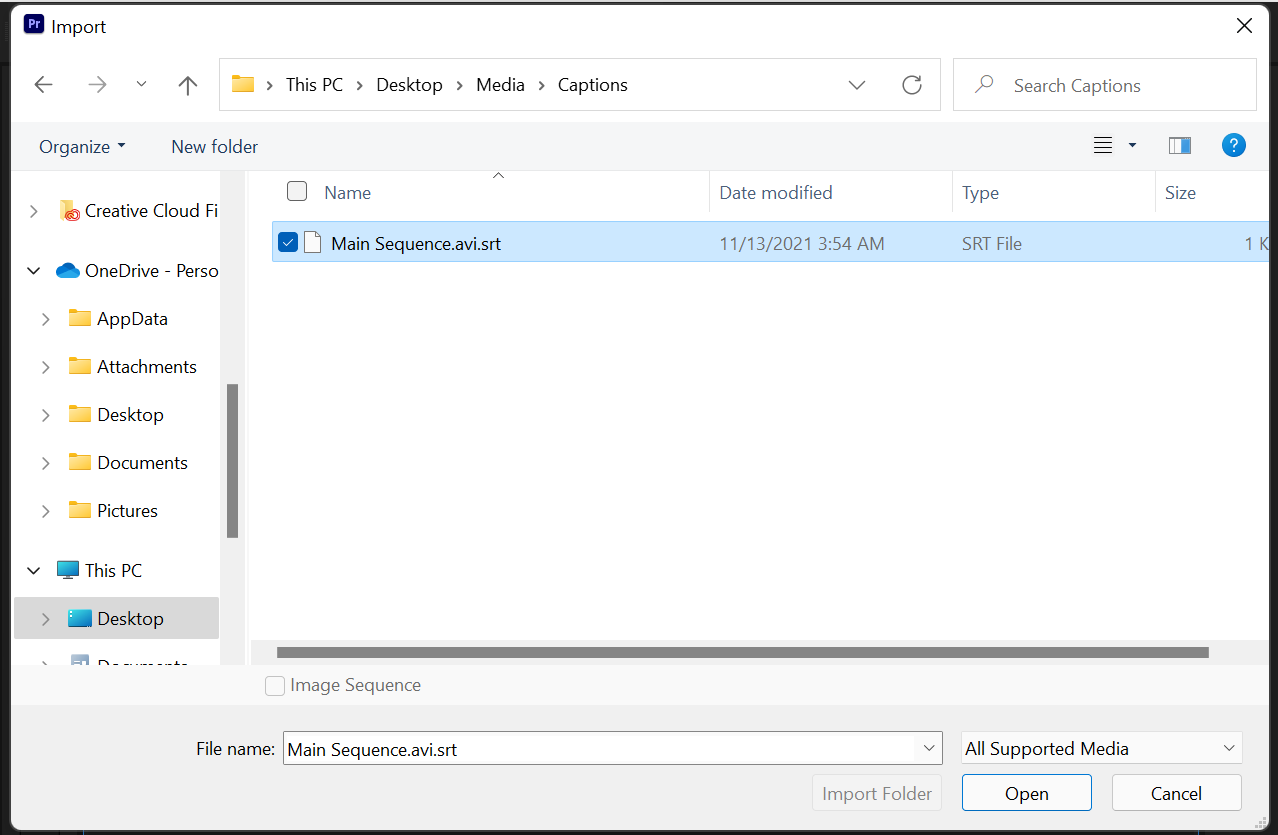Viewport: 1278px width, 835px height.
Task: Click the SRT file document icon
Action: pos(313,242)
